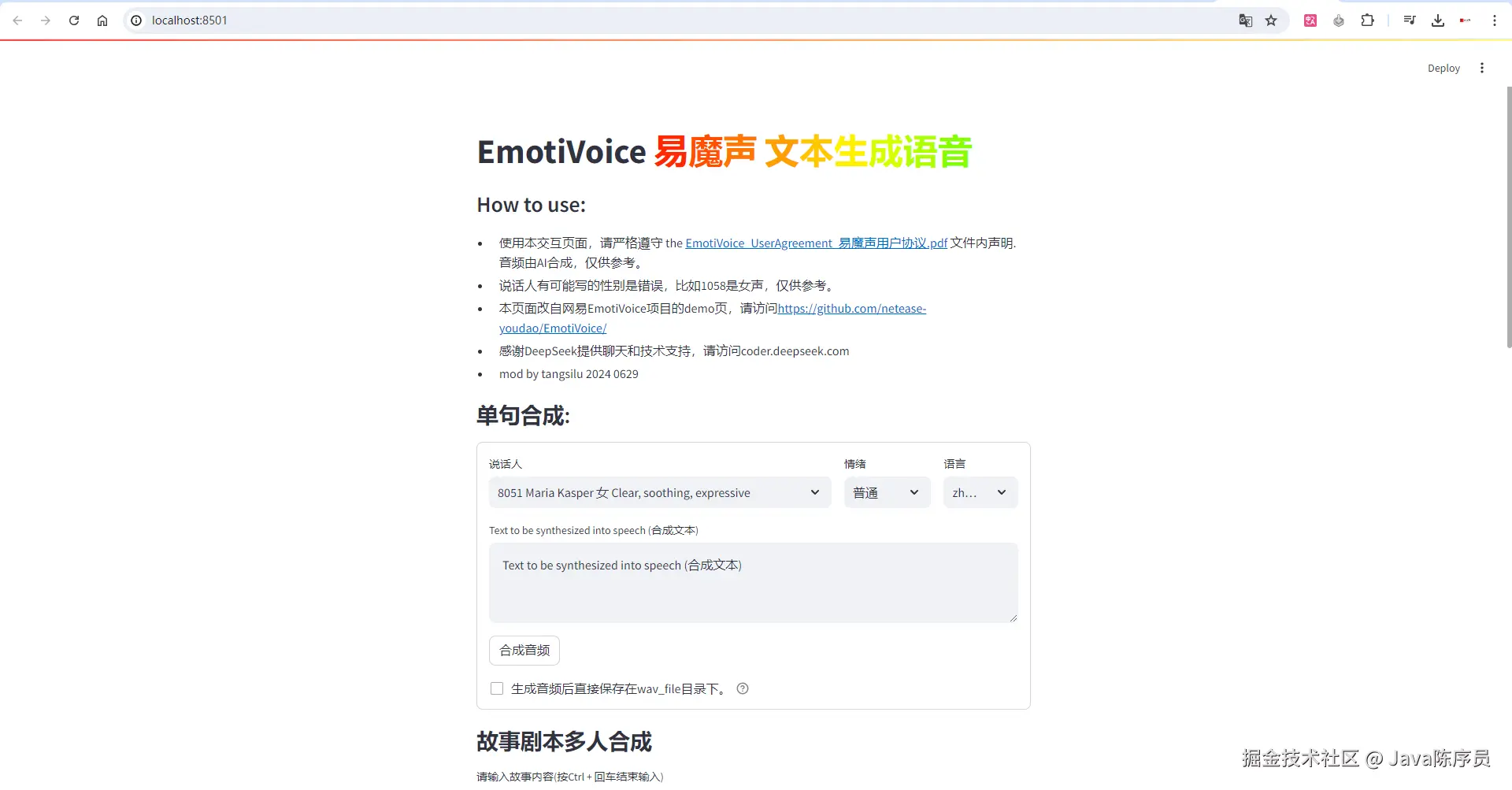Open the translate page icon
Viewport: 1512px width, 790px height.
1245,20
